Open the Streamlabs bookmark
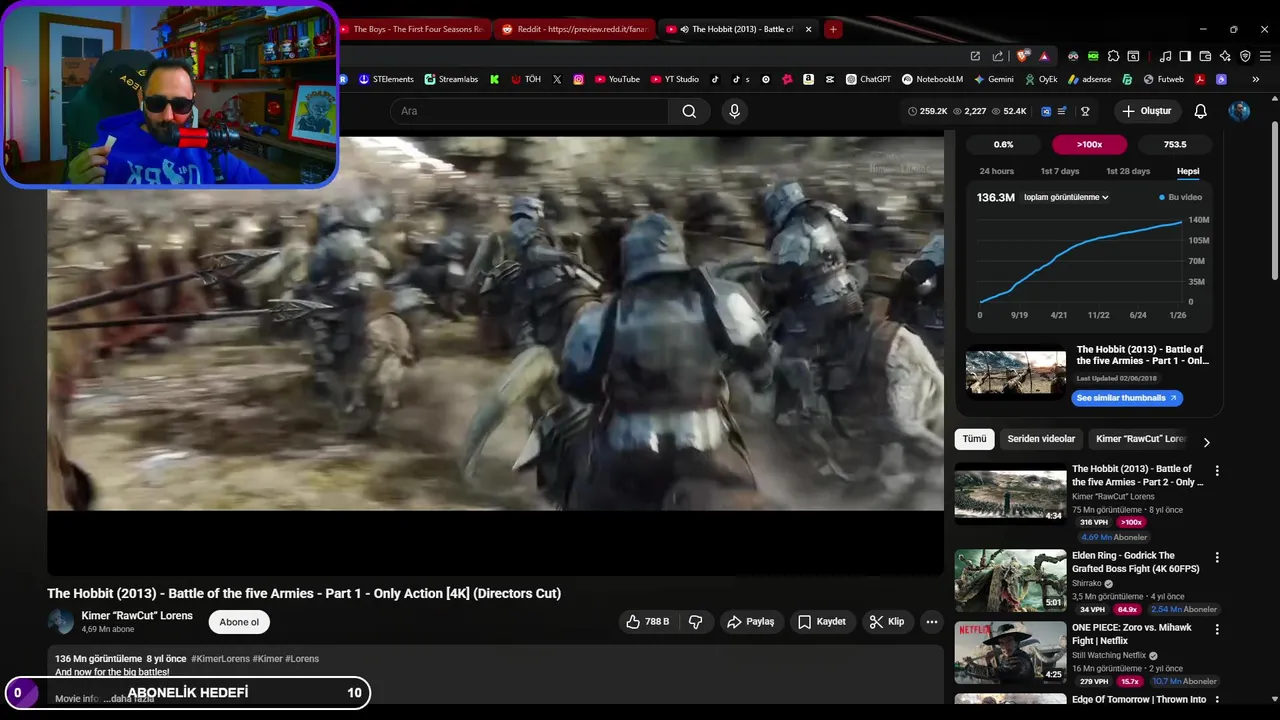 coord(451,79)
